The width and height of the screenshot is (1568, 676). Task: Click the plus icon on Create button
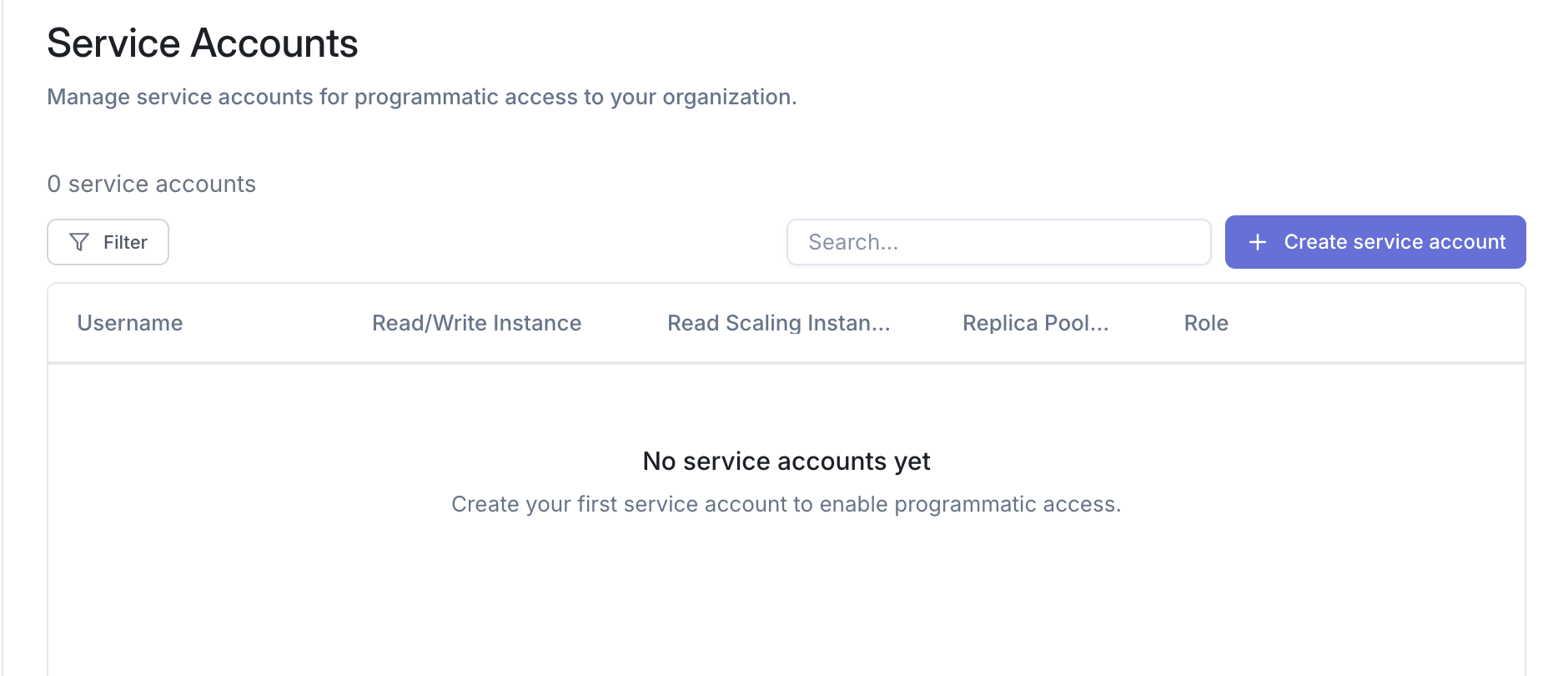click(1258, 242)
